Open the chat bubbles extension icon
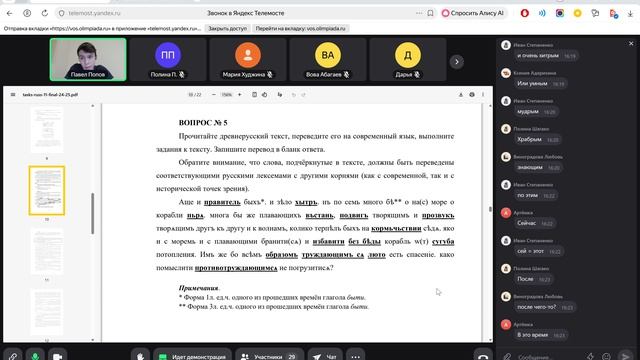 [595, 13]
